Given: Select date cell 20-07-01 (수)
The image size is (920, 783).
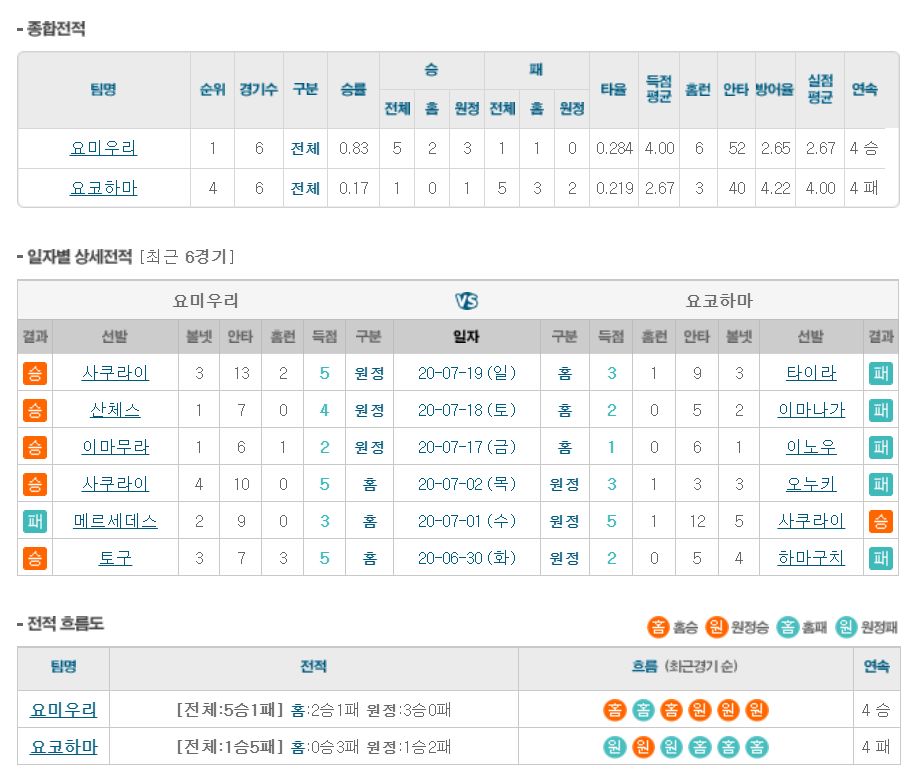Looking at the screenshot, I should (466, 521).
